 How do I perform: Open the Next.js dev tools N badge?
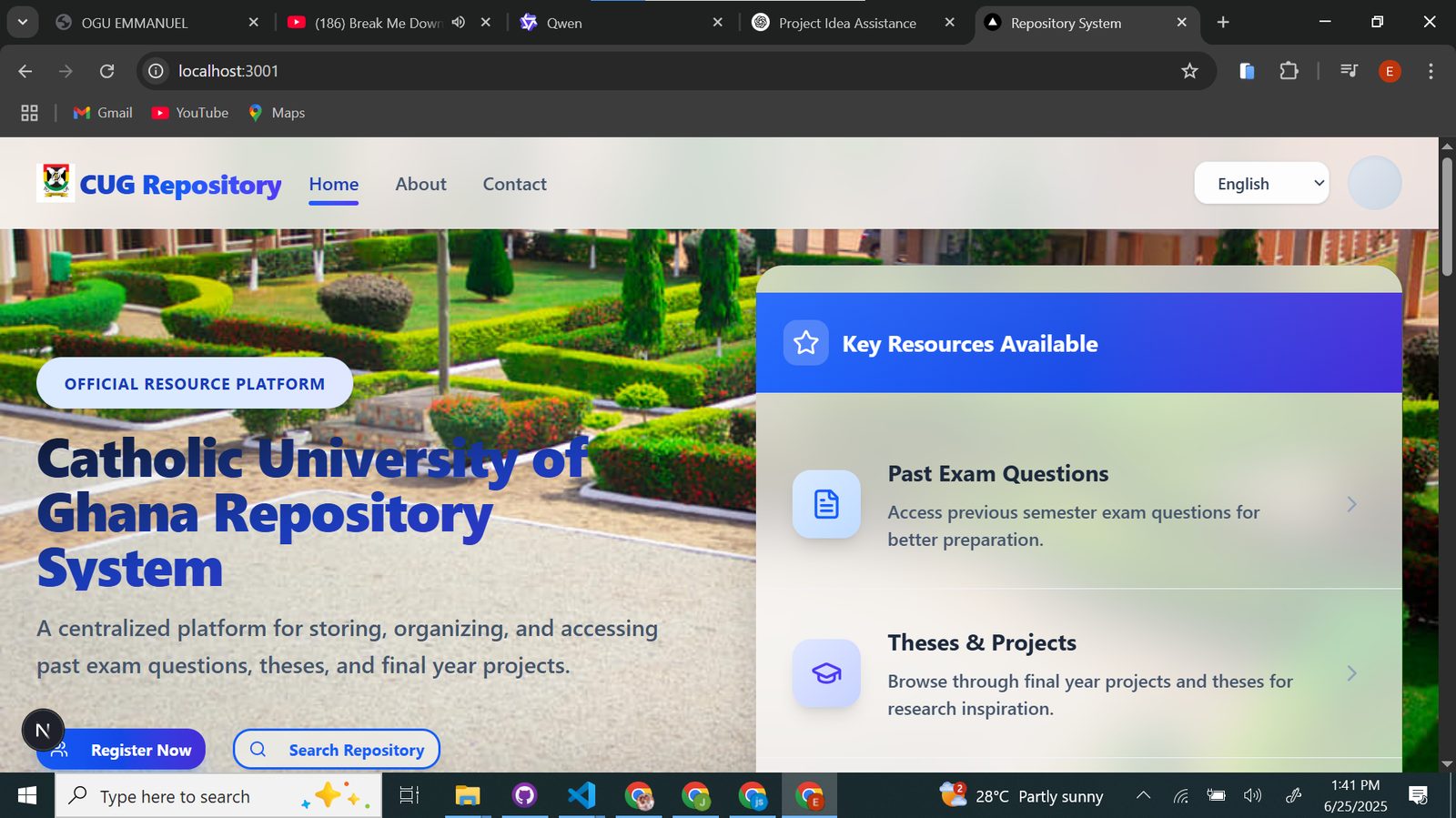43,731
